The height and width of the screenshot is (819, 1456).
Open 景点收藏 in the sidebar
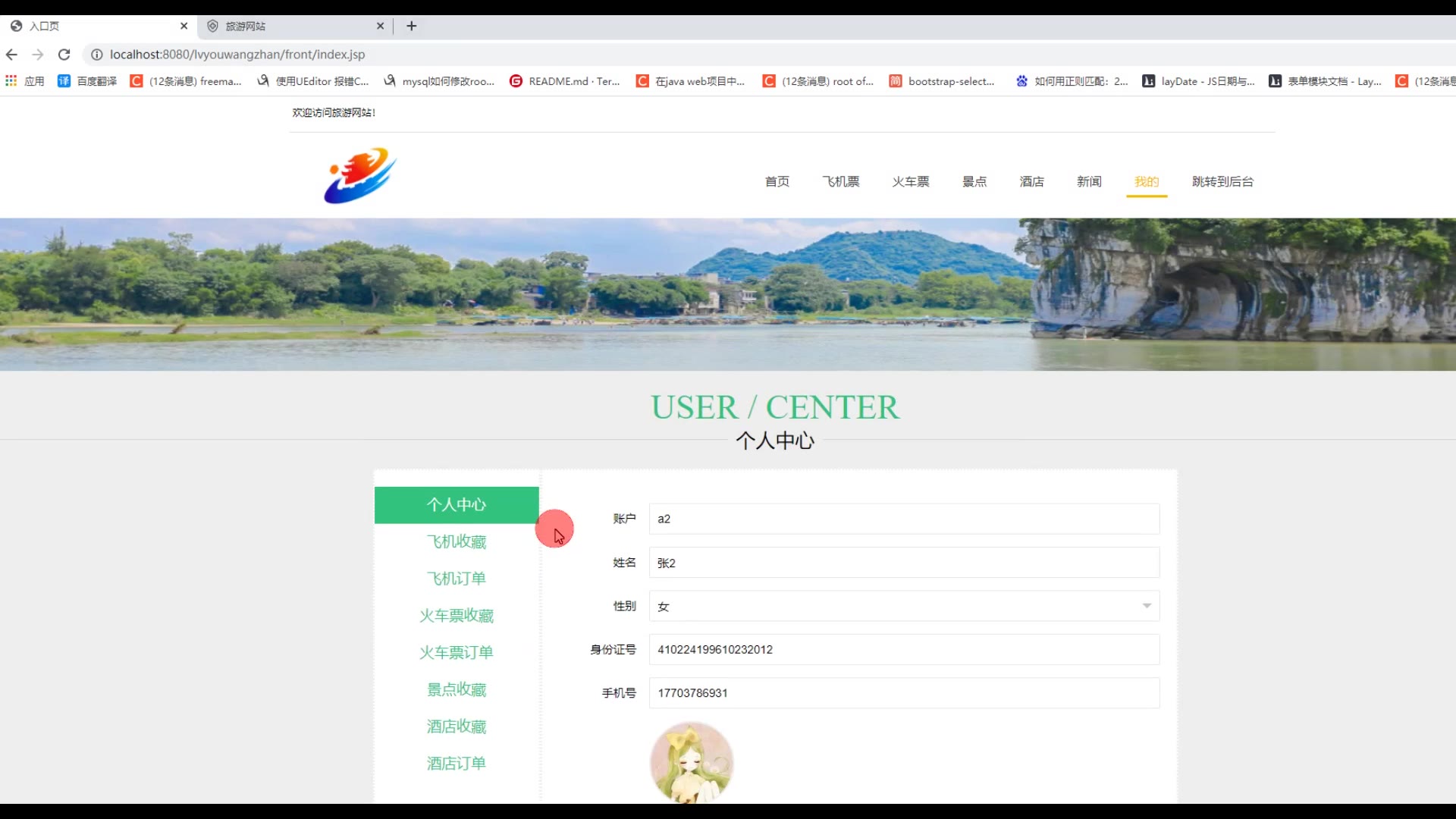click(457, 689)
